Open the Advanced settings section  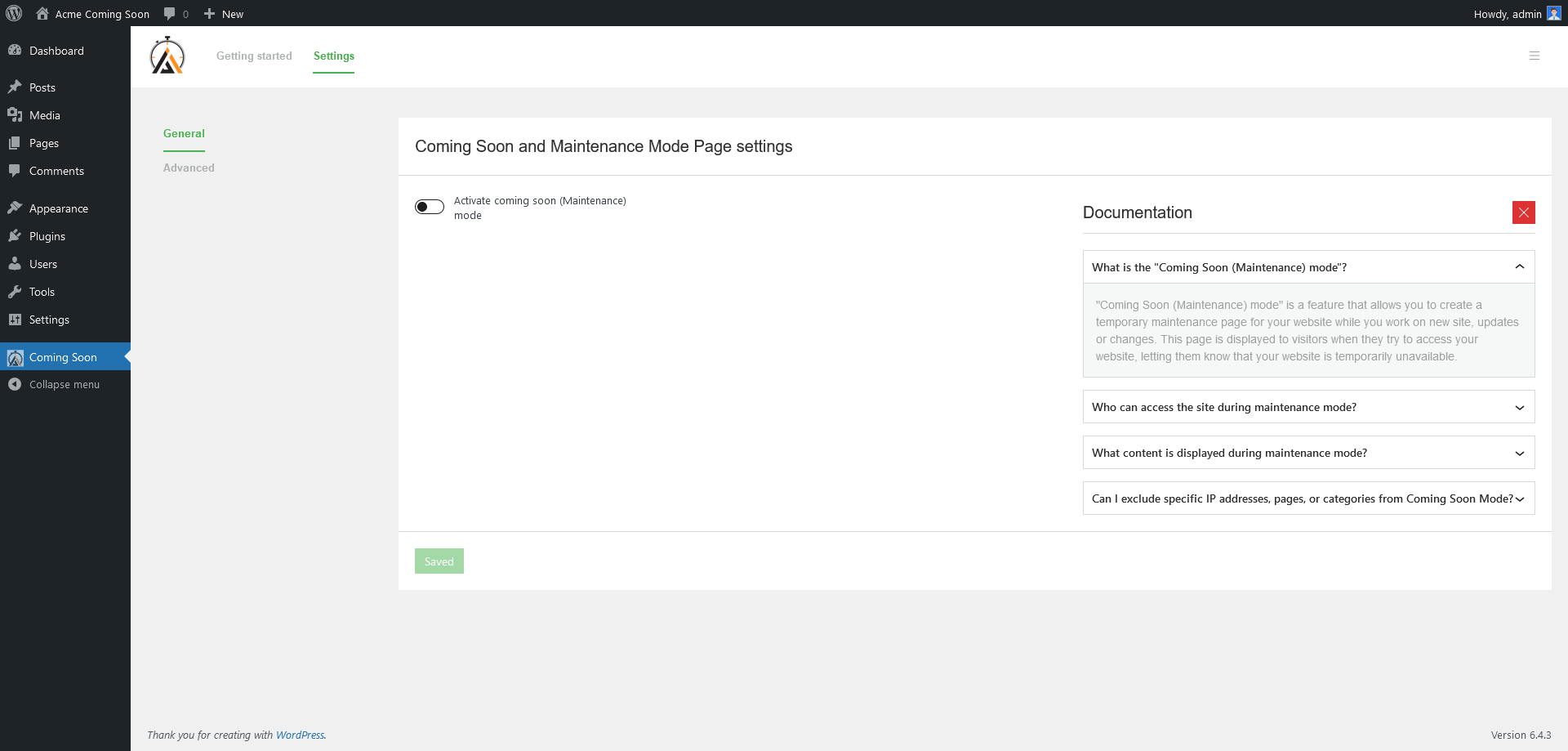pyautogui.click(x=189, y=168)
